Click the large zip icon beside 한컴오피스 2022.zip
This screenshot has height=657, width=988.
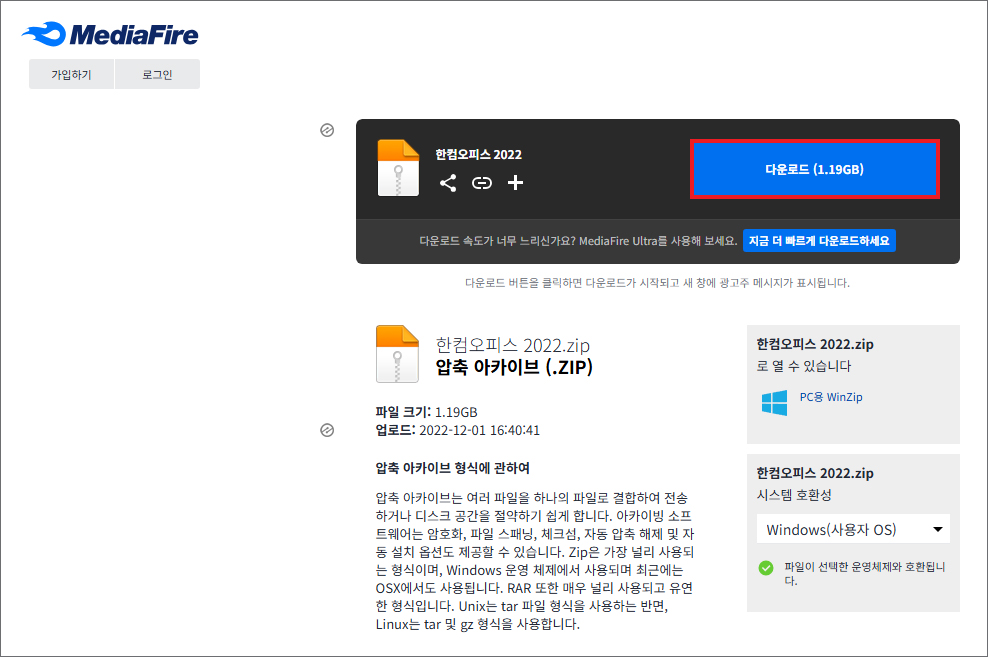[x=398, y=354]
